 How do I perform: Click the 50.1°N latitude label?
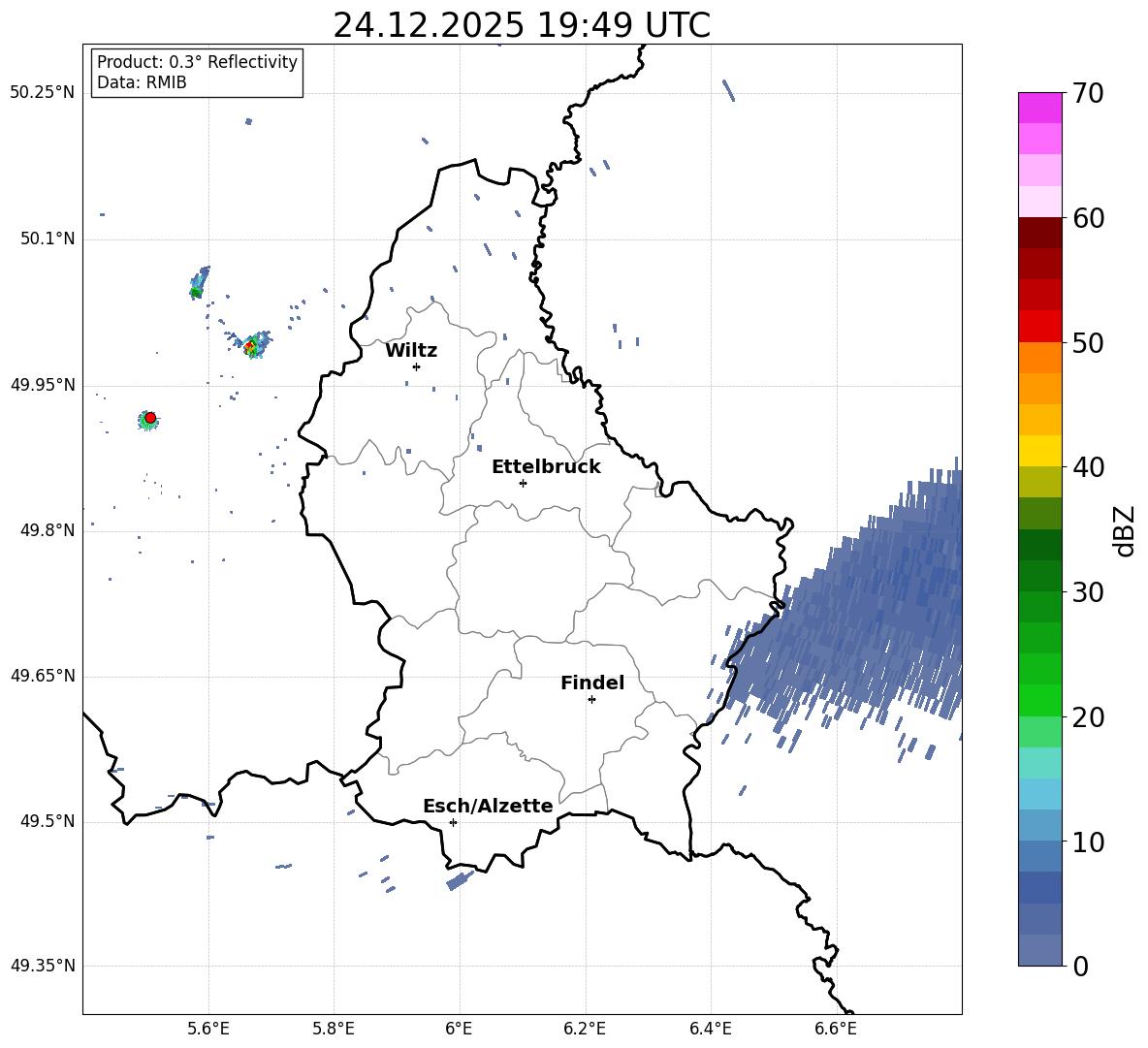48,239
